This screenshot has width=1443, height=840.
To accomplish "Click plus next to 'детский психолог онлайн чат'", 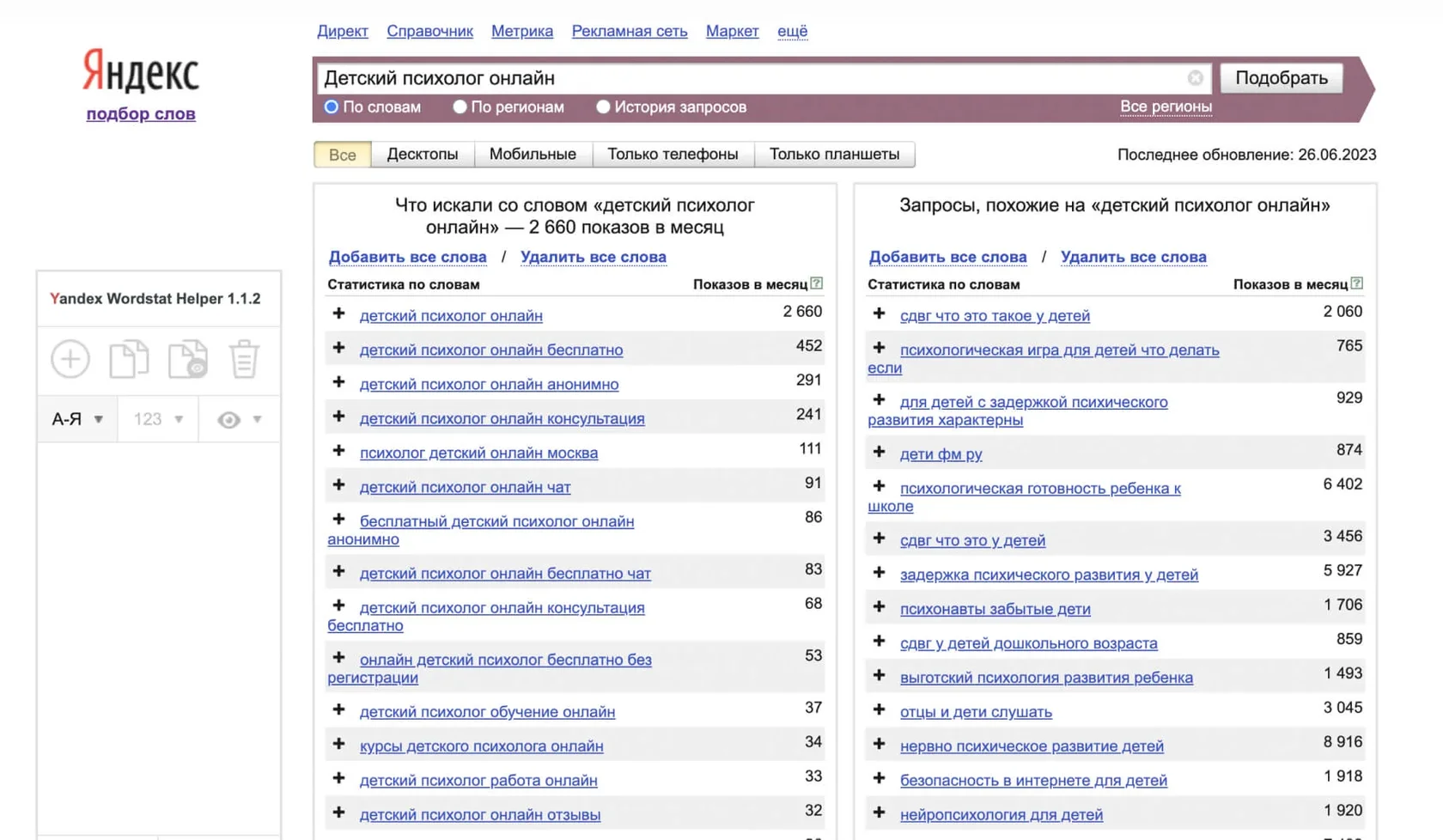I will 339,486.
